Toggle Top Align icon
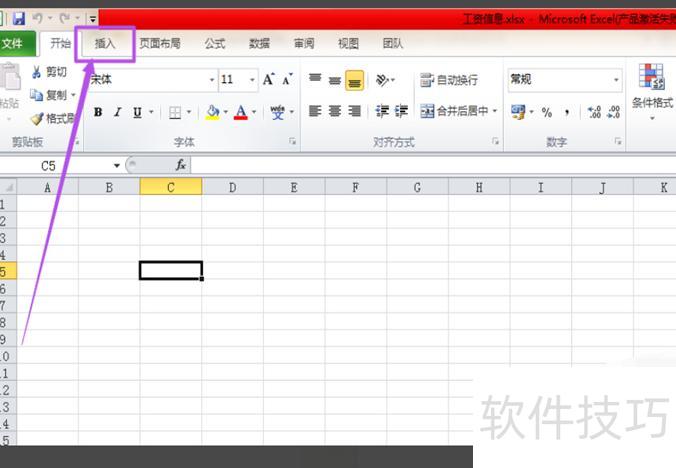Image resolution: width=676 pixels, height=468 pixels. [x=315, y=79]
